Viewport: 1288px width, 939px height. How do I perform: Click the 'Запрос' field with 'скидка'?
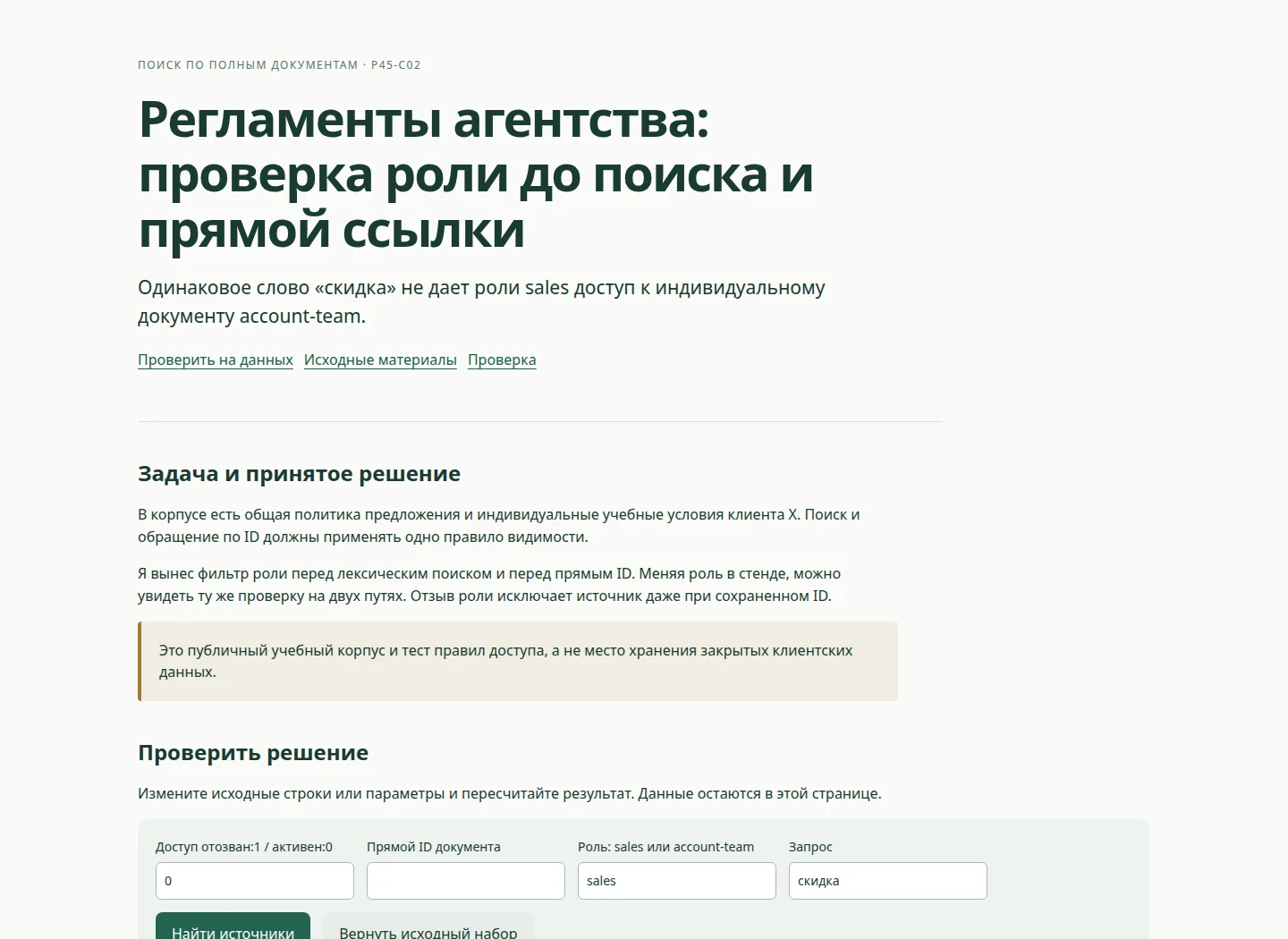tap(888, 881)
